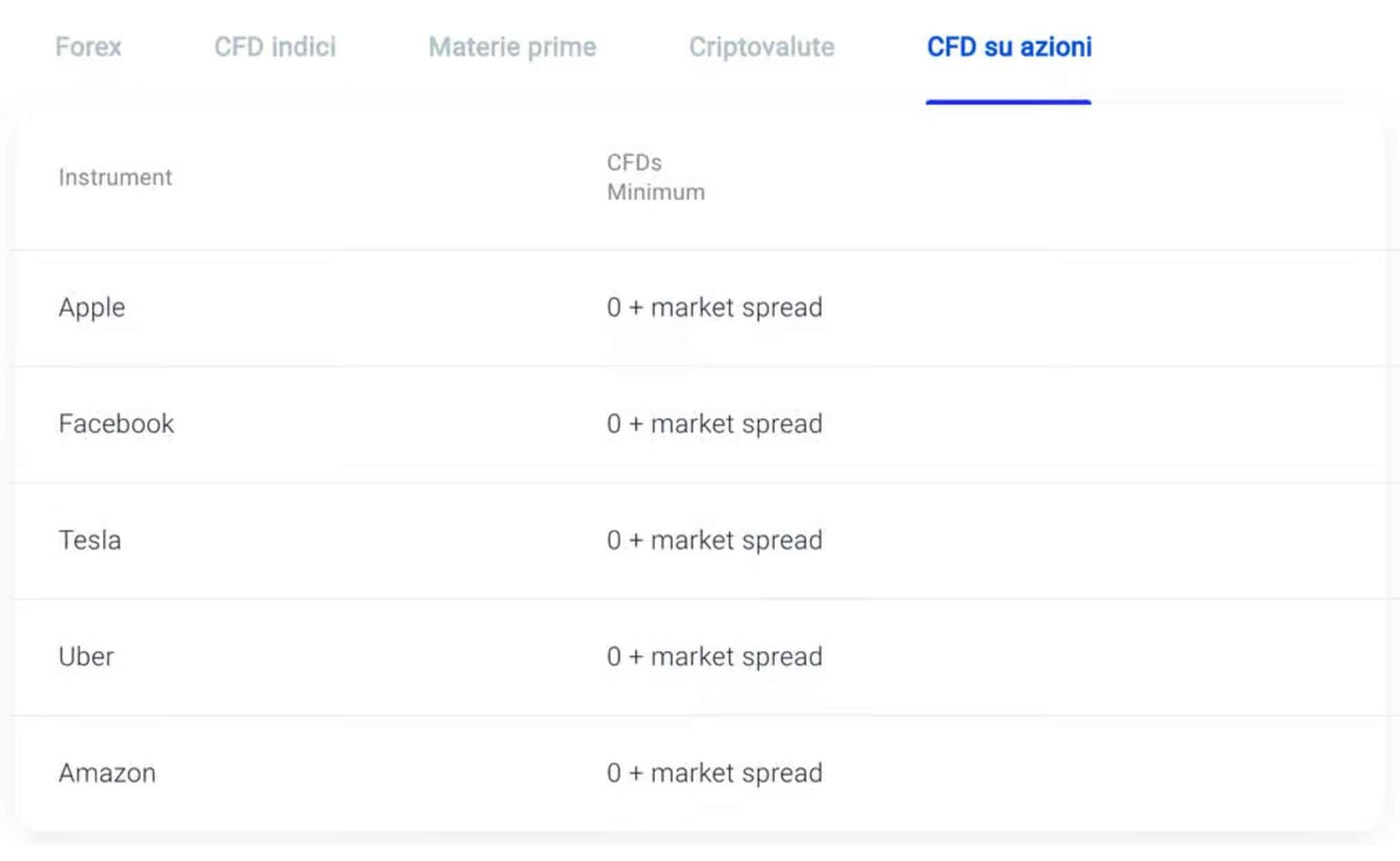Click Tesla's market spread value
Viewport: 1400px width, 861px height.
715,540
